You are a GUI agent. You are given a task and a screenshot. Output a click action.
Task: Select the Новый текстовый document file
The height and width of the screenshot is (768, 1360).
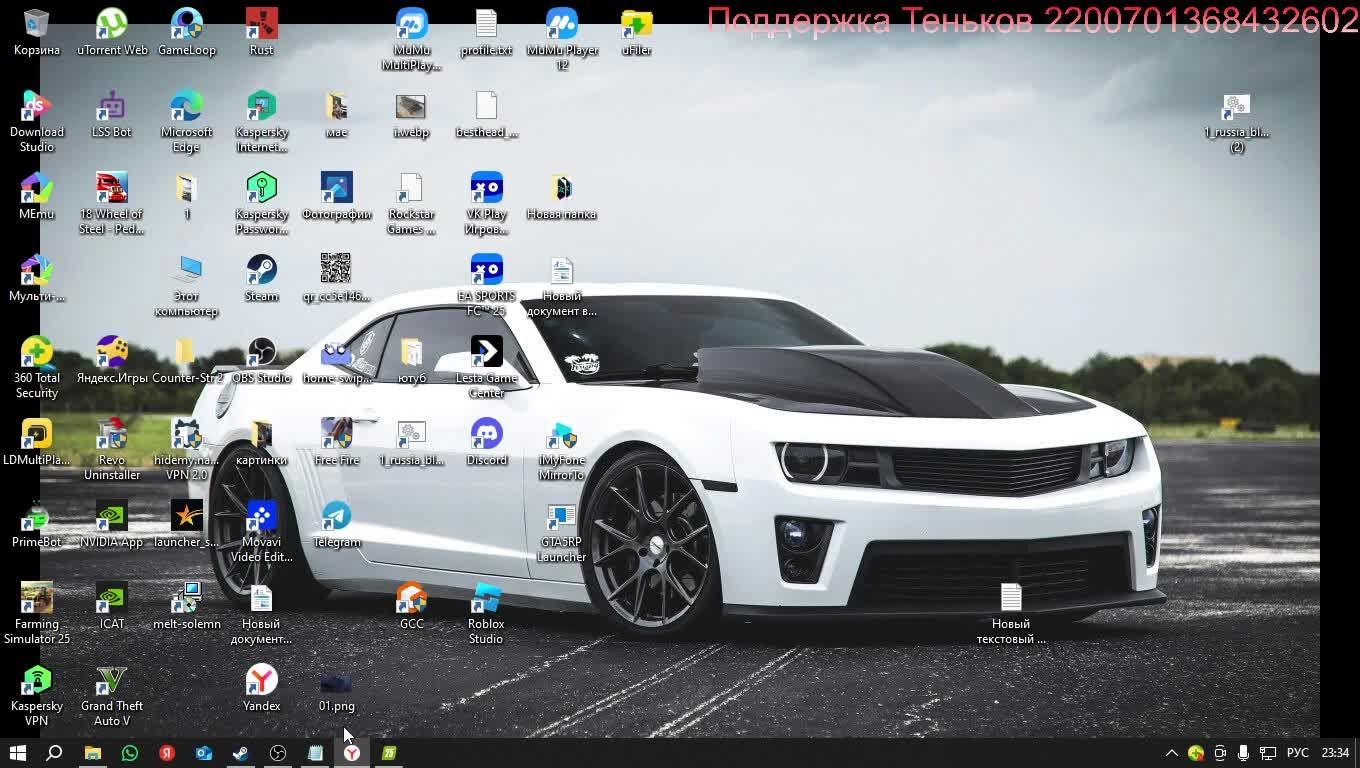click(x=1011, y=614)
